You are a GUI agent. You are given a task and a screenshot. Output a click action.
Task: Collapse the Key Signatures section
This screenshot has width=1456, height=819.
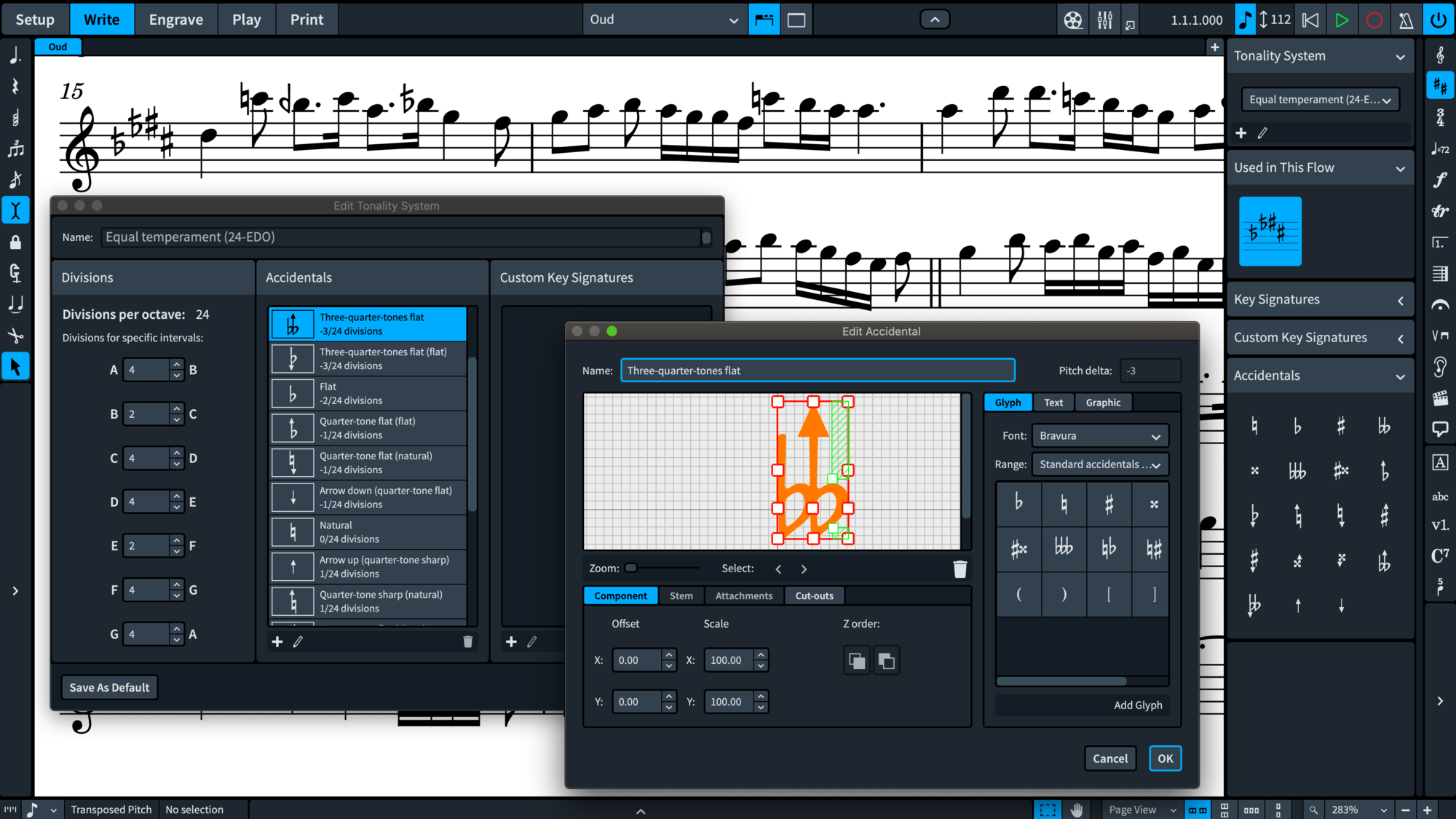pyautogui.click(x=1399, y=299)
